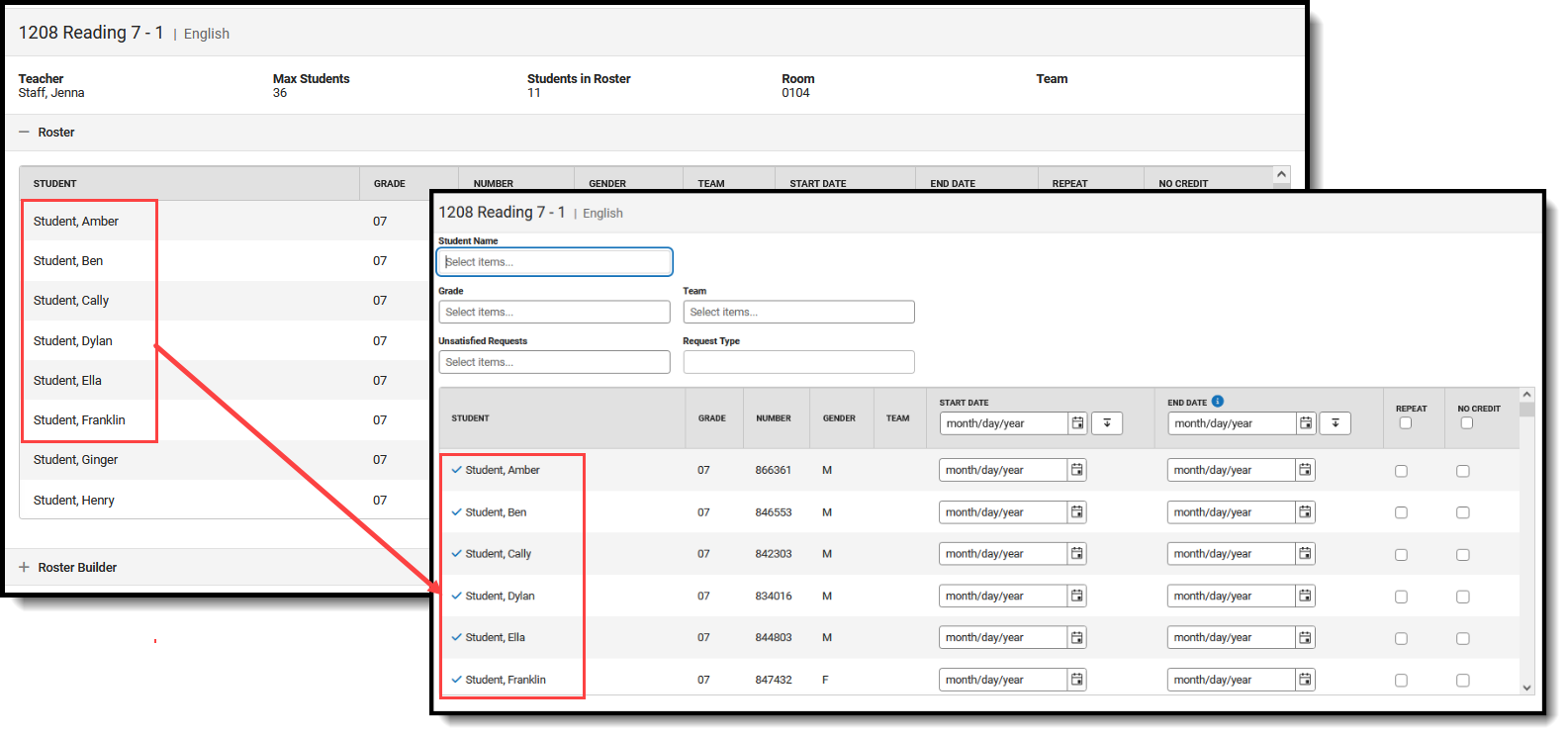Click the Number column header in builder

point(774,418)
